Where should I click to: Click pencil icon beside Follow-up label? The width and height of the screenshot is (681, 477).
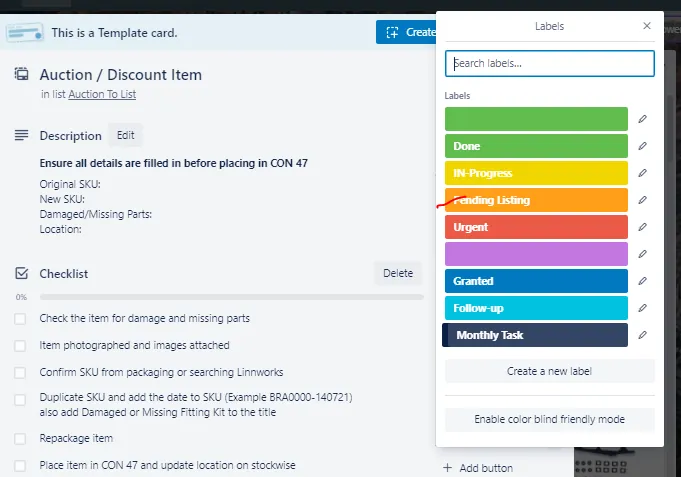(642, 308)
